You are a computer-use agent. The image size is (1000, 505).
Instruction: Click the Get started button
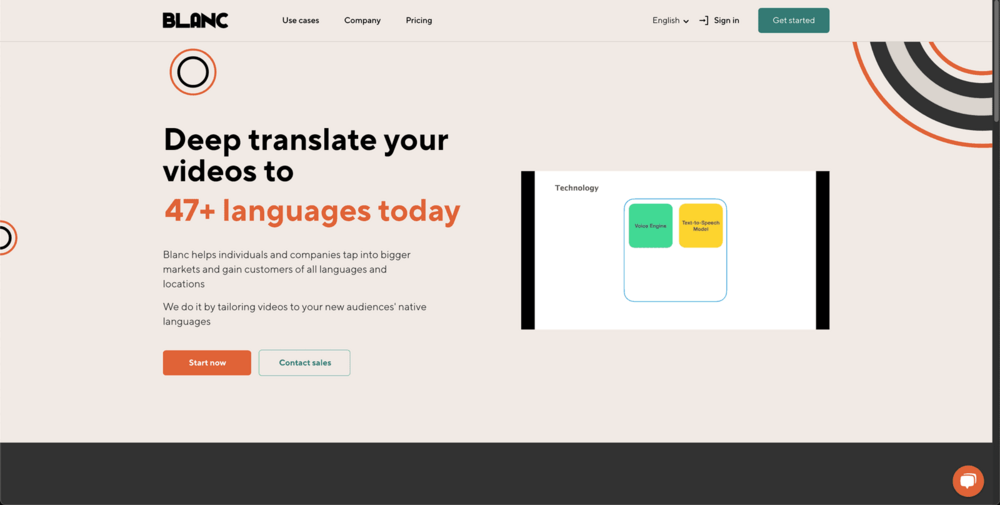[x=793, y=20]
